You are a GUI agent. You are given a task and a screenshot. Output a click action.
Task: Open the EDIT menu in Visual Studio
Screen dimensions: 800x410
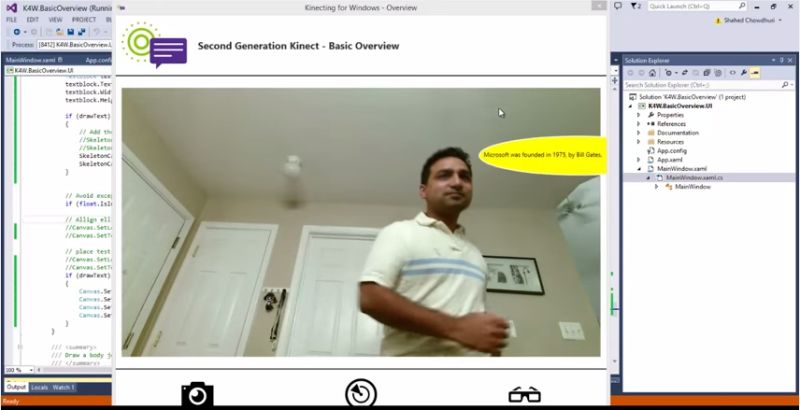click(x=33, y=20)
